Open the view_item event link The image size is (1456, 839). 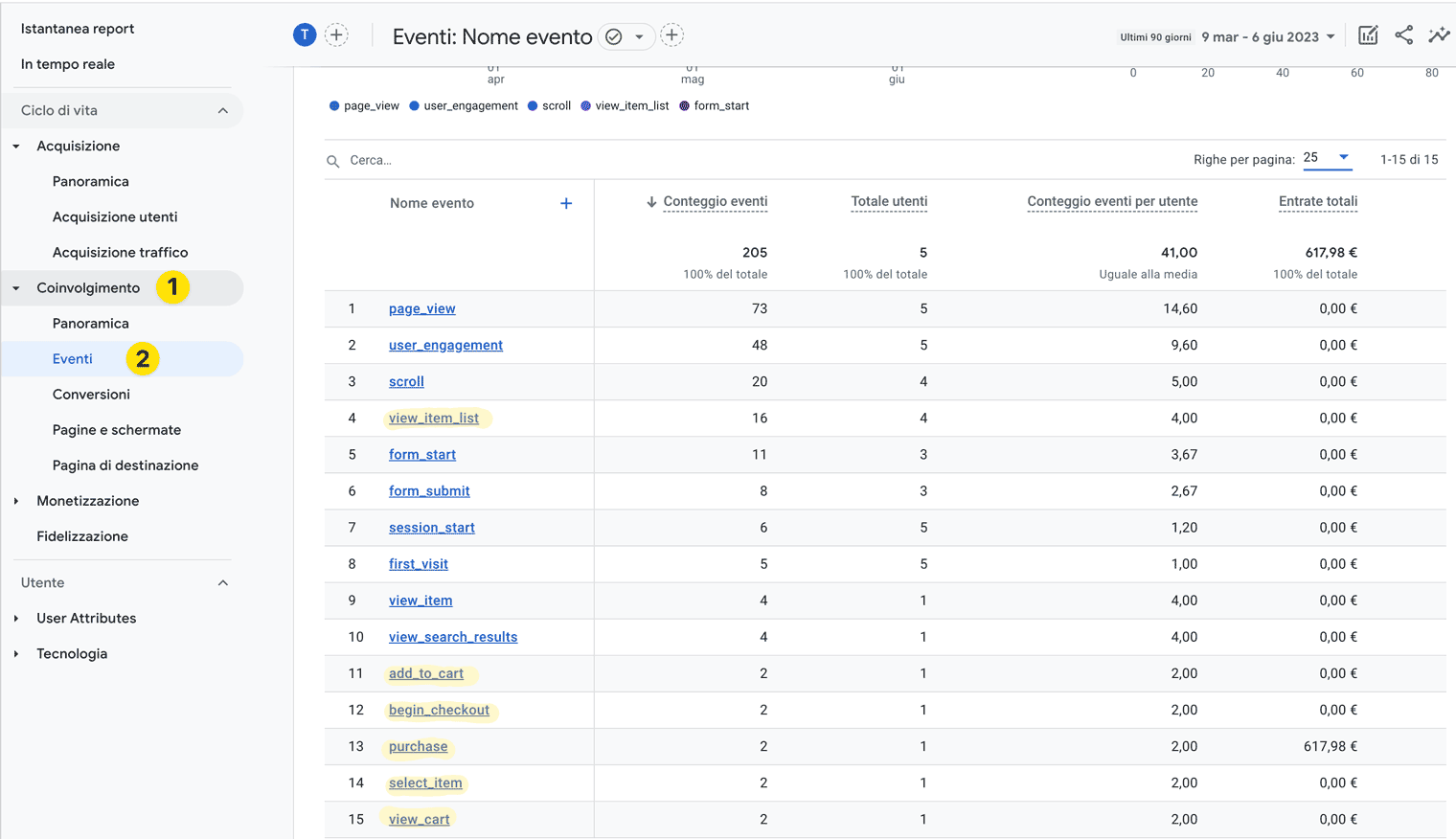pos(421,601)
